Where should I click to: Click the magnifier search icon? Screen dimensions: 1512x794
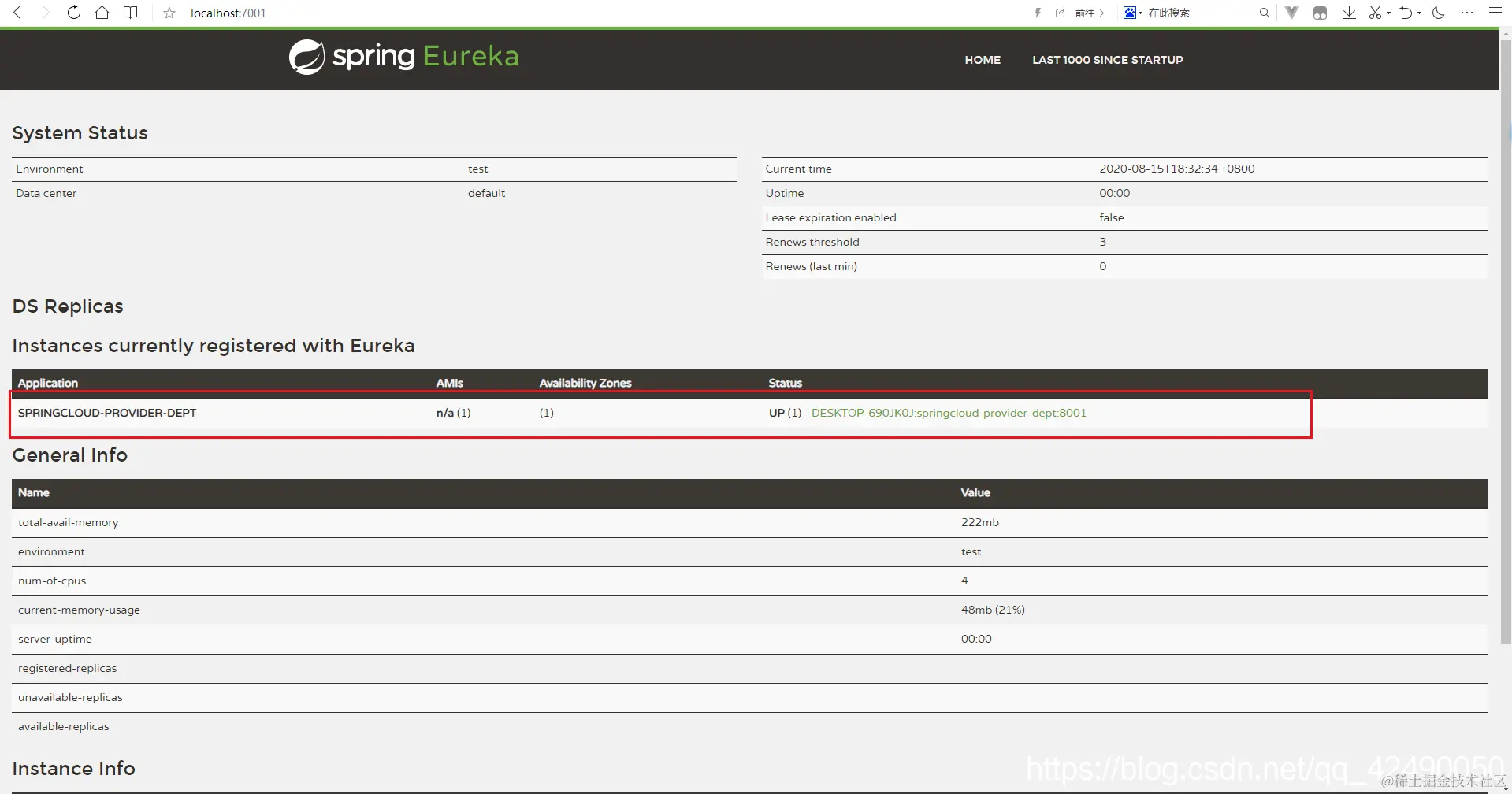click(x=1264, y=13)
